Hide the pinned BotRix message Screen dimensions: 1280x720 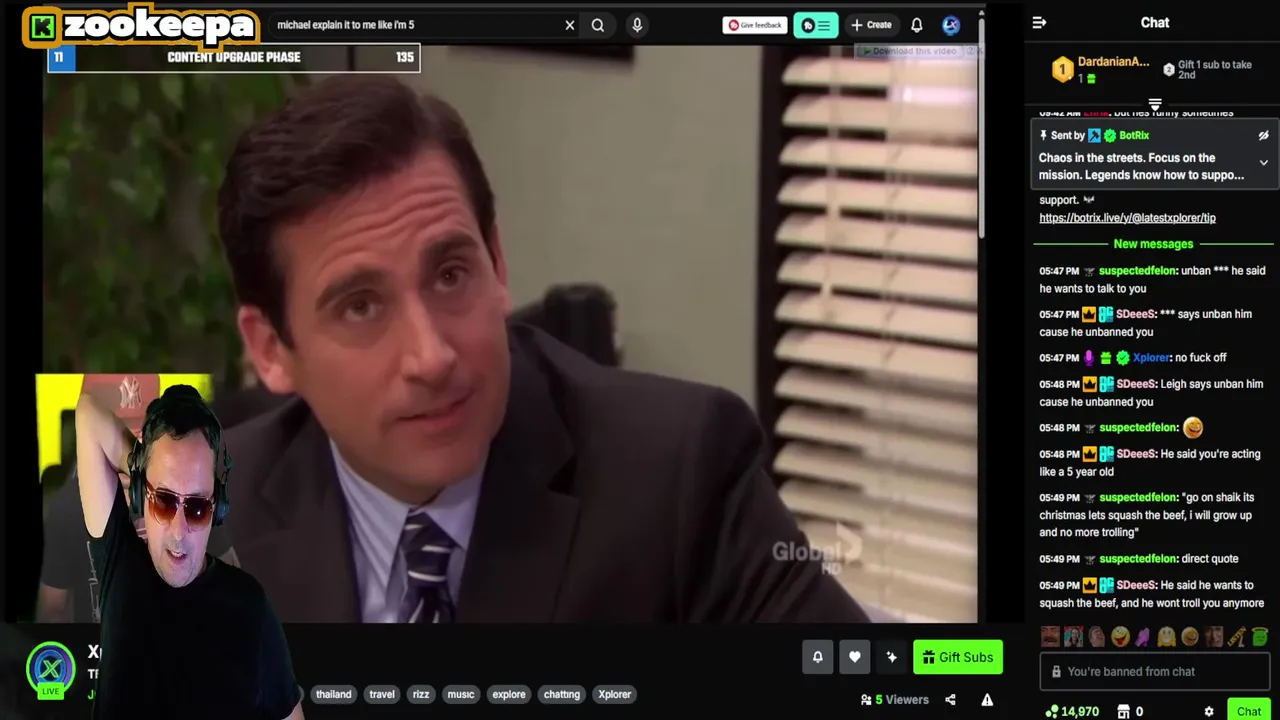click(x=1263, y=136)
